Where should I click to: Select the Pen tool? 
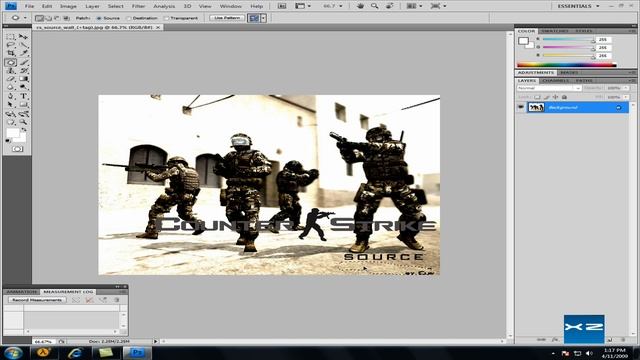pyautogui.click(x=11, y=96)
